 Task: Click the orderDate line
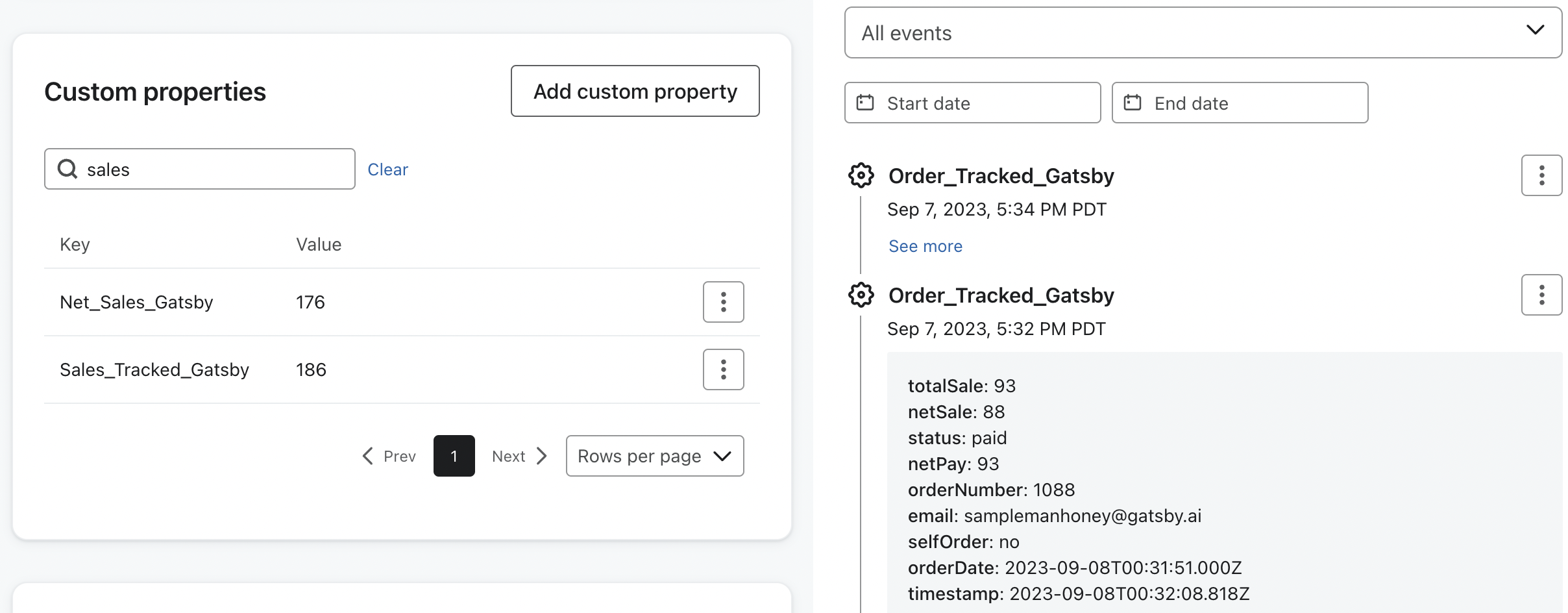point(1075,568)
